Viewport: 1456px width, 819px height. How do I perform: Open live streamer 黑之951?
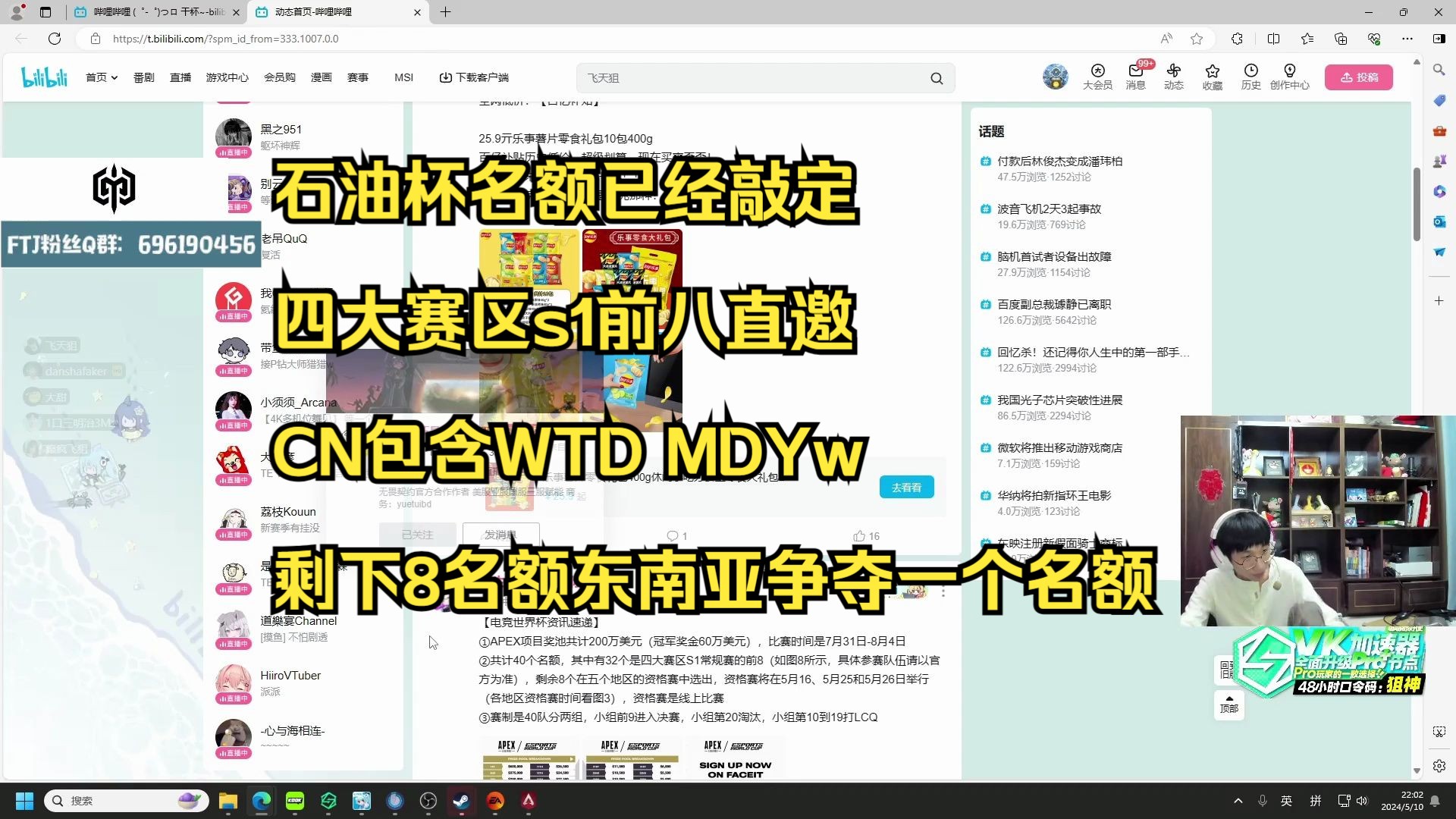281,130
